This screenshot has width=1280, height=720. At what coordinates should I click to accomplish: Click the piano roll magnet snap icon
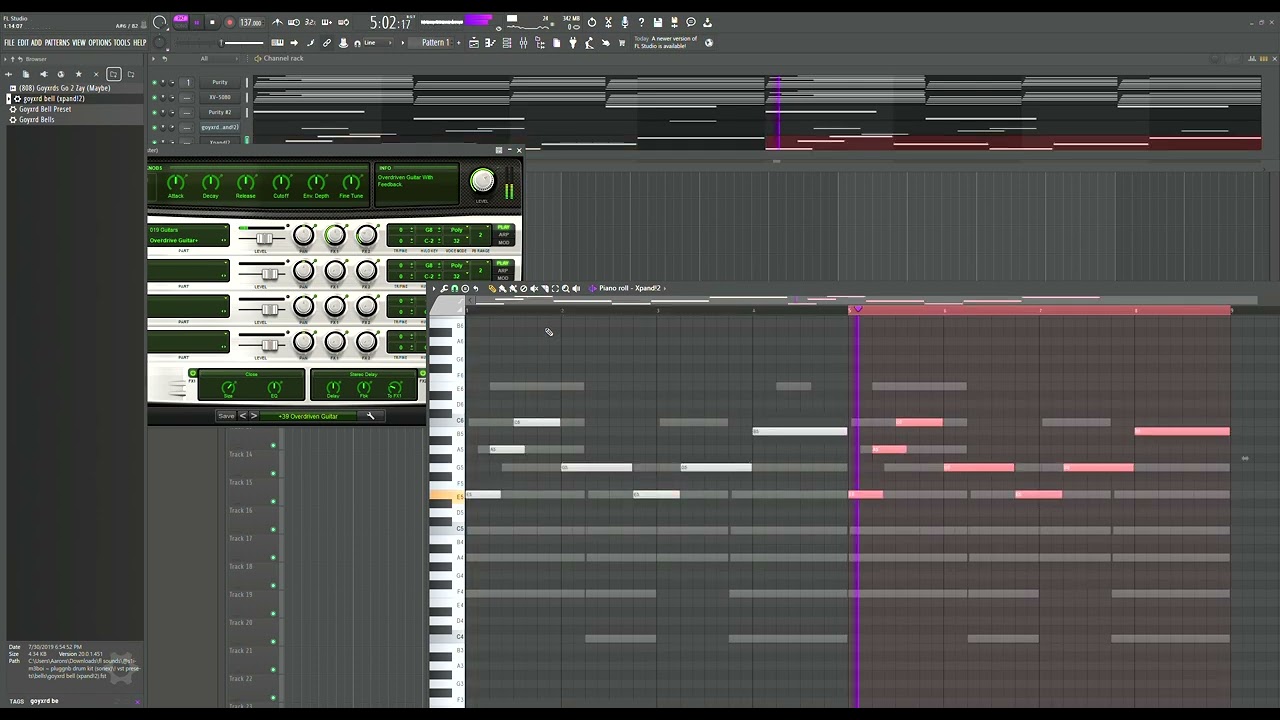(455, 288)
